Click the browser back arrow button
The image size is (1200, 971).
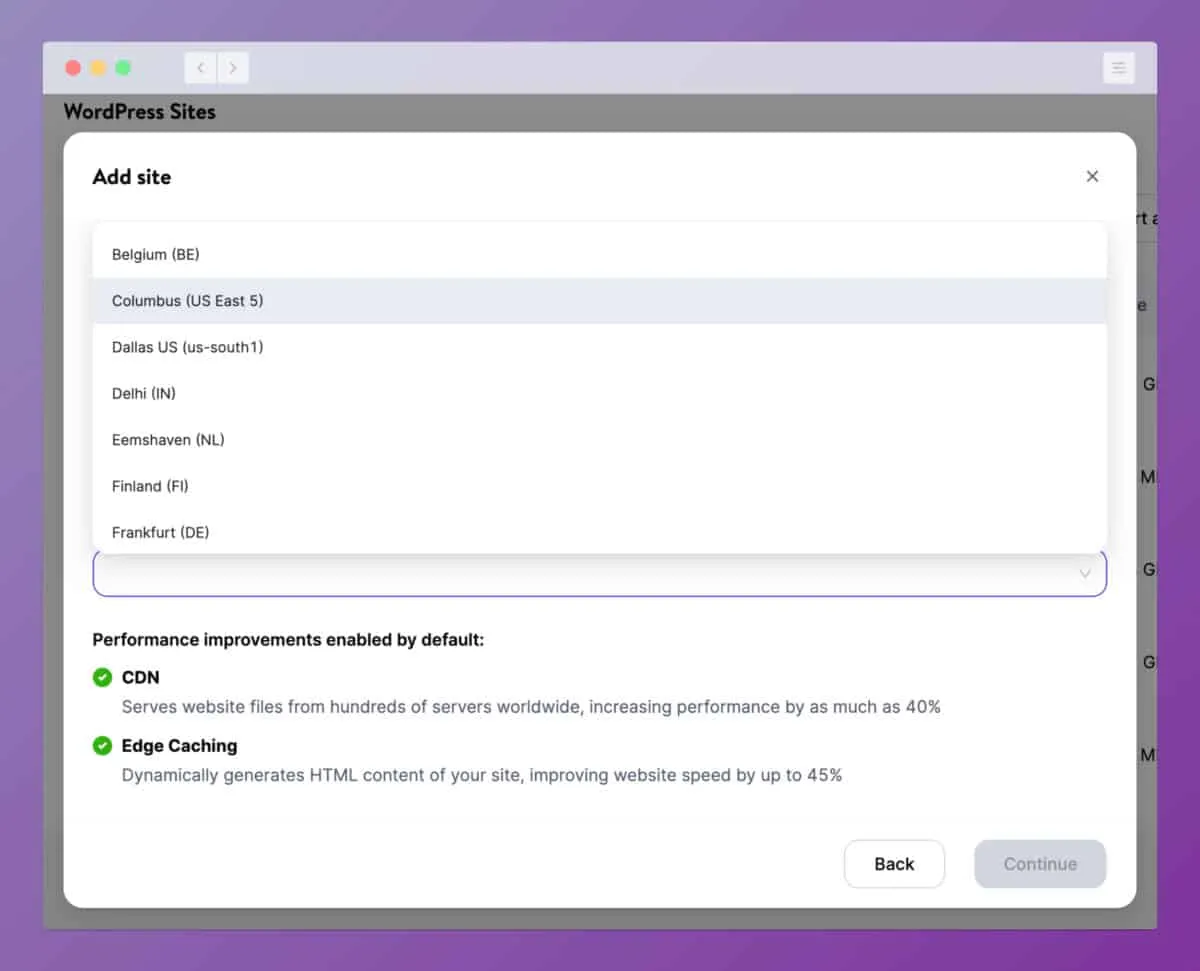tap(201, 68)
